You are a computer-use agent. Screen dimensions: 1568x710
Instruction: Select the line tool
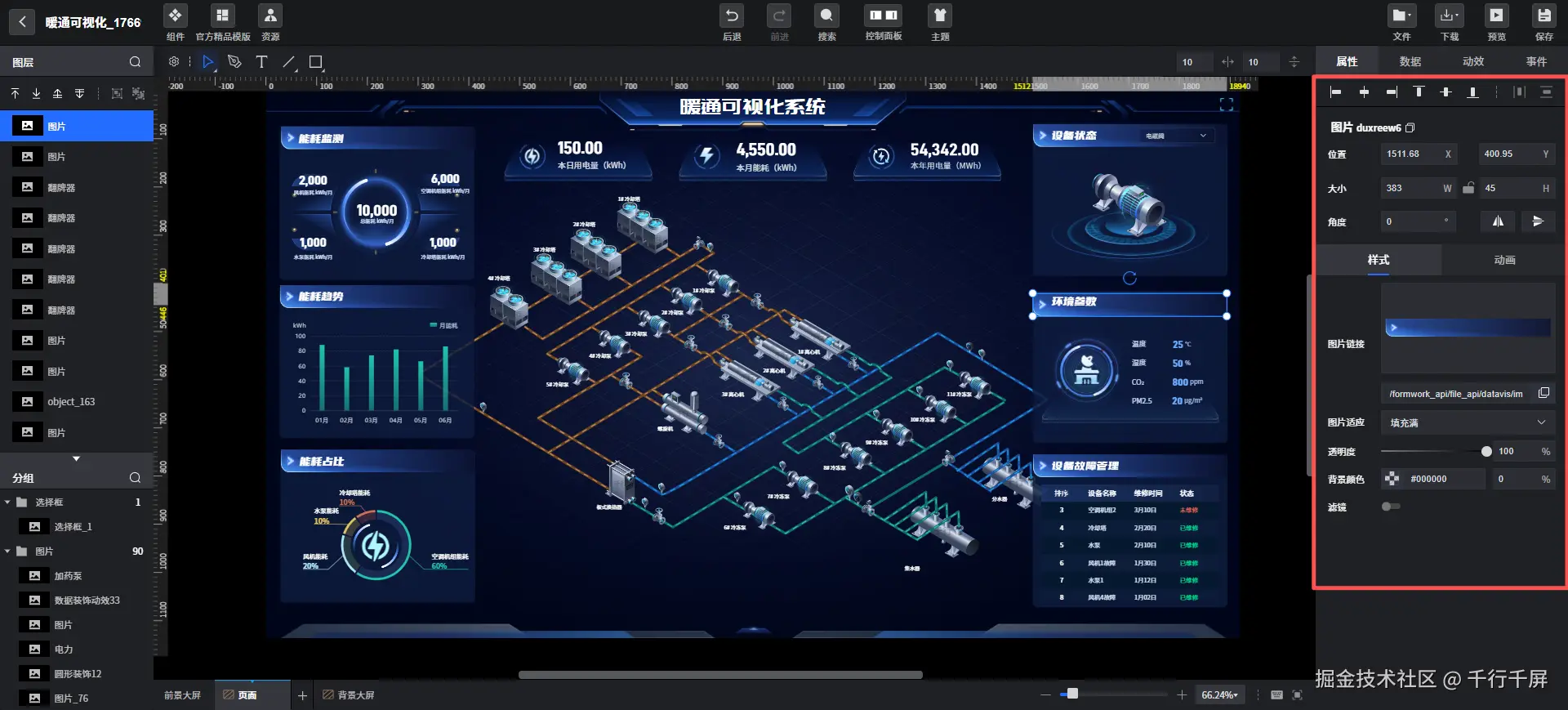[x=289, y=61]
